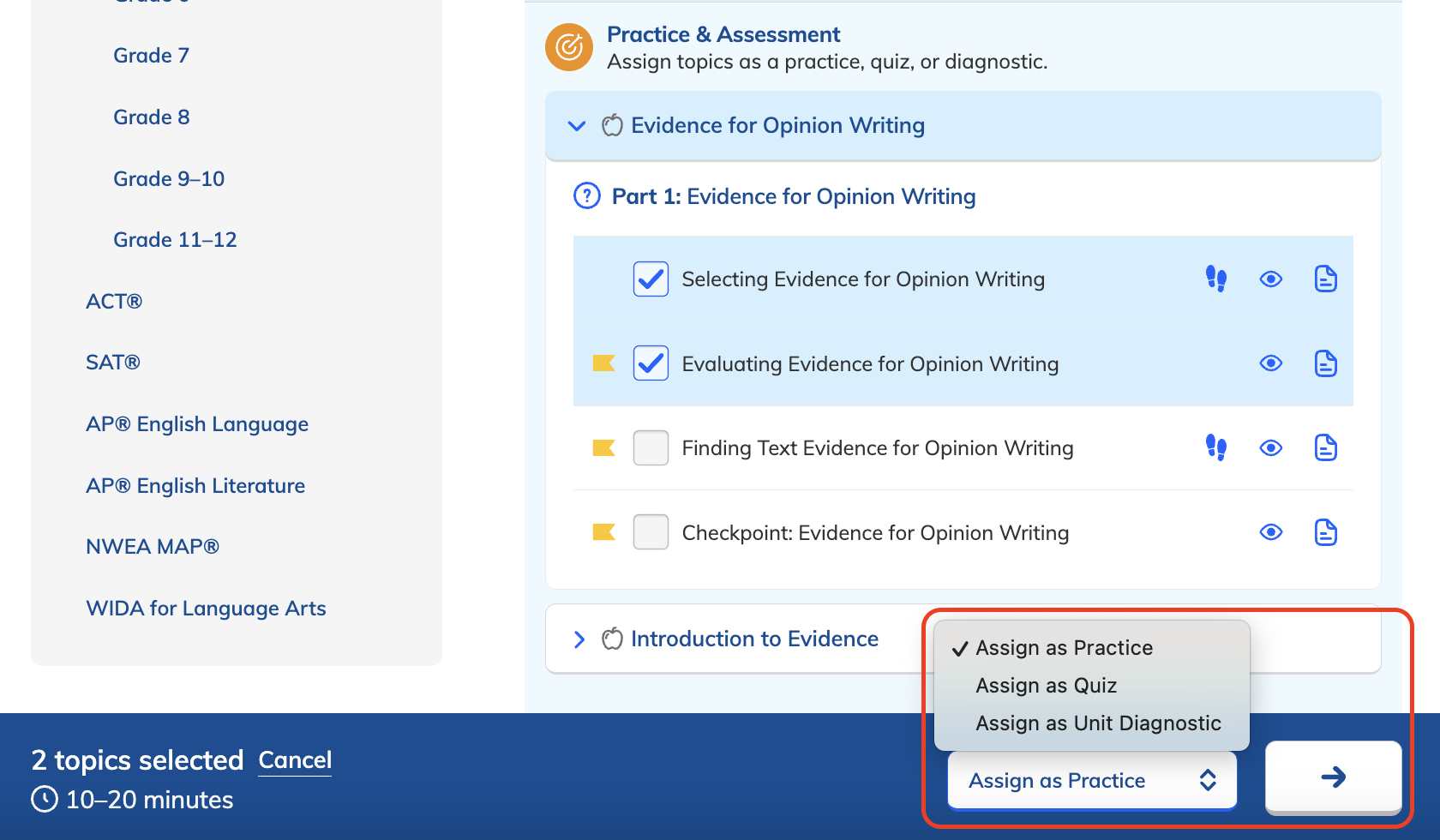Check Finding Text Evidence for Opinion Writing

point(651,447)
